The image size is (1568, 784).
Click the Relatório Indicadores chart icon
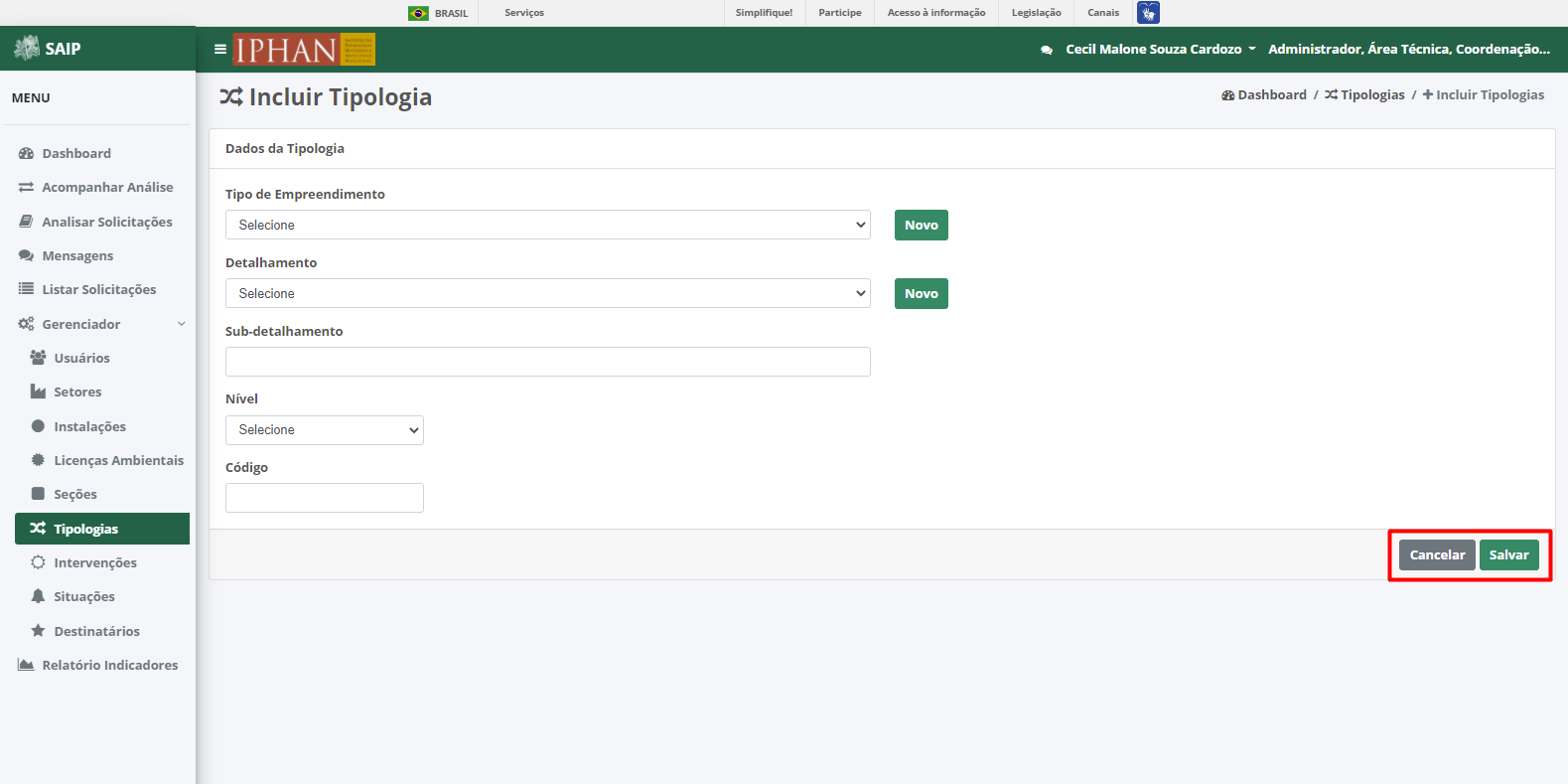coord(27,665)
